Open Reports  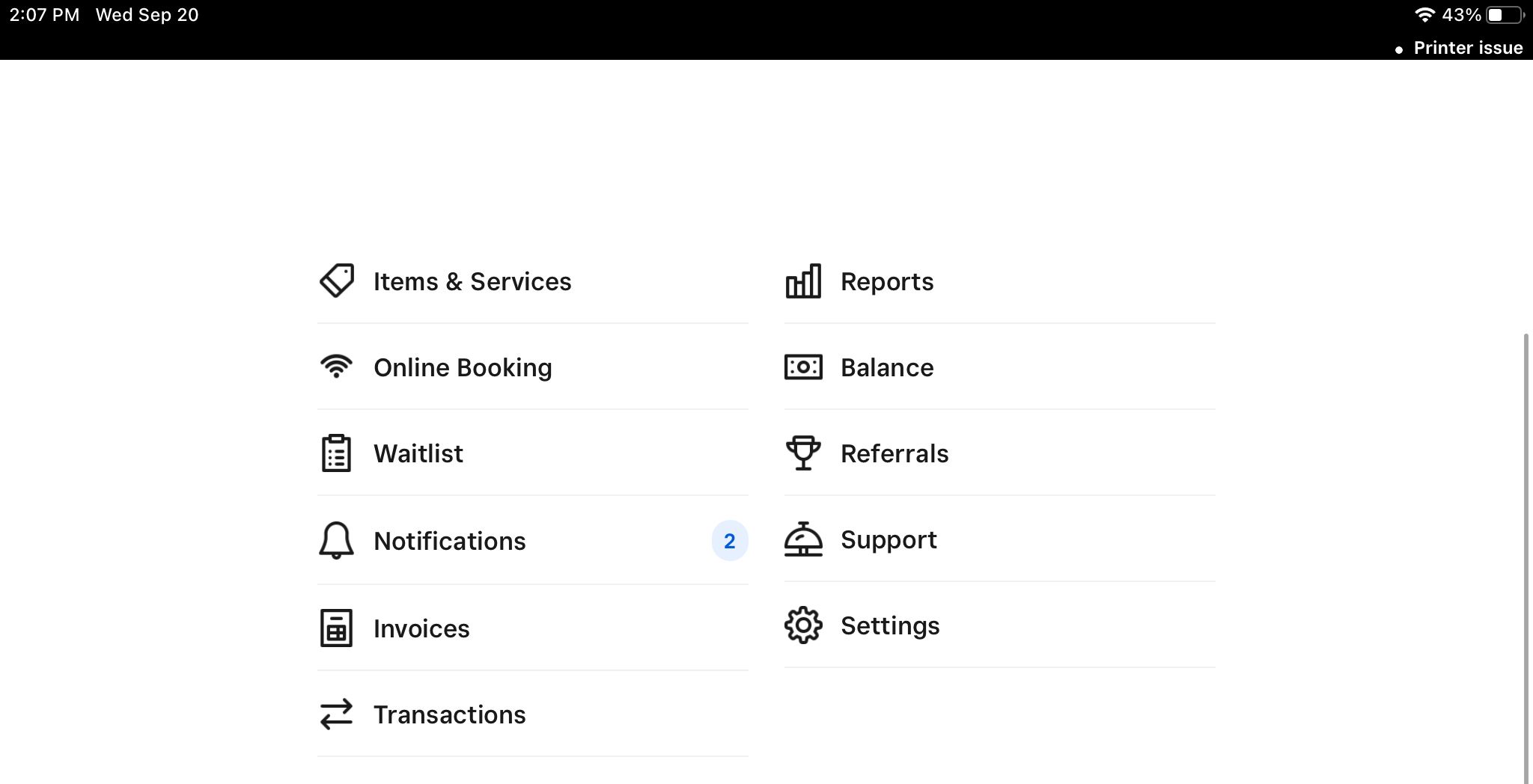tap(887, 281)
